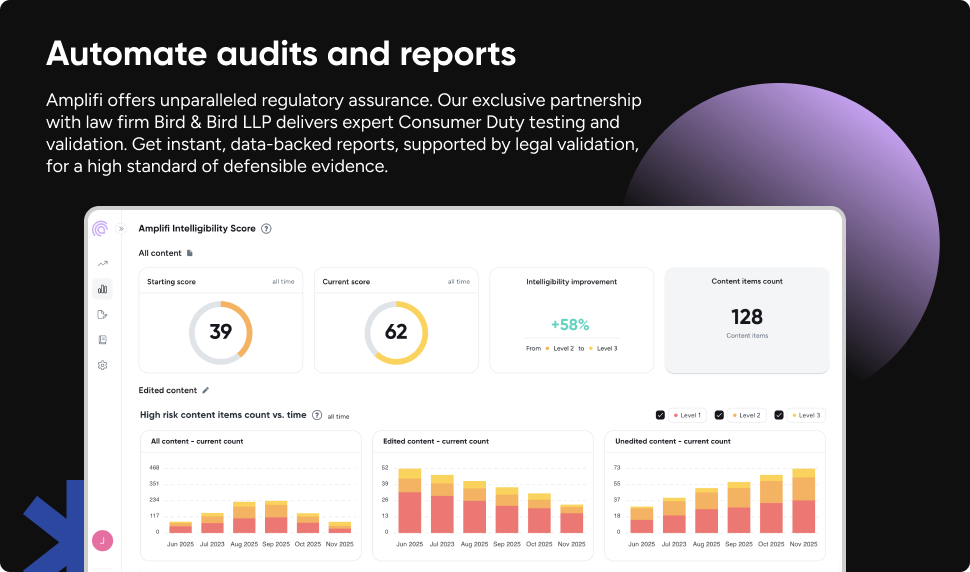Click the 128 content items number
Viewport: 970px width, 572px height.
pos(747,317)
